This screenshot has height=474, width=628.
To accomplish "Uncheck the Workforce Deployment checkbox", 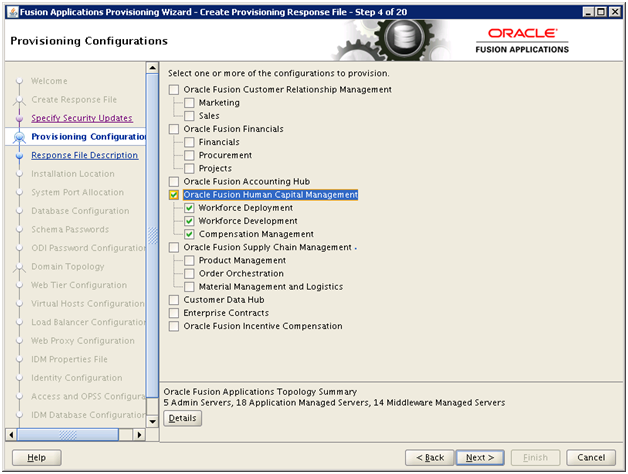I will click(189, 208).
